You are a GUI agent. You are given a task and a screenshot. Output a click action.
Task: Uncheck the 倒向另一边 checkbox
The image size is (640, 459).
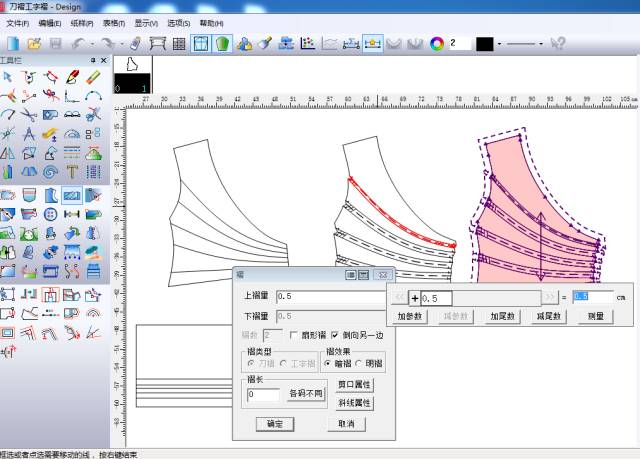pyautogui.click(x=335, y=335)
